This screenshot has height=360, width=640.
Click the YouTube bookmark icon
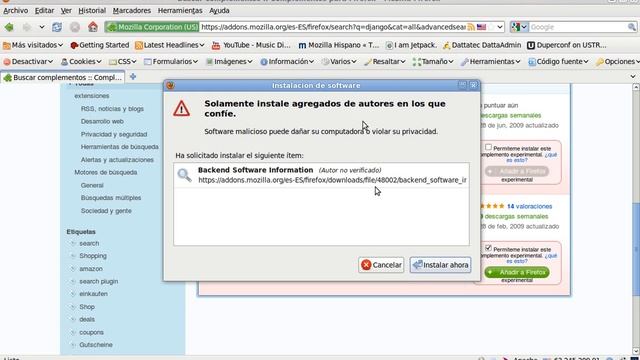click(216, 45)
